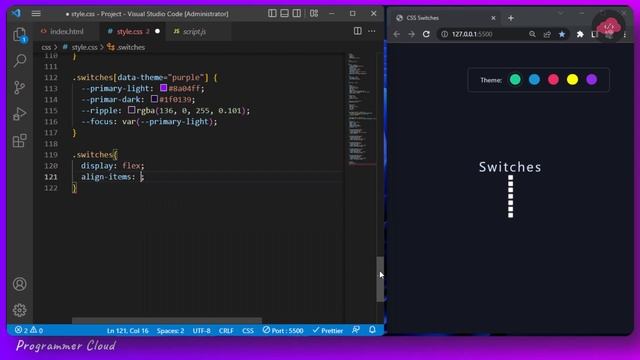Click the style.css breadcrumb segment
640x360 pixels.
point(84,47)
